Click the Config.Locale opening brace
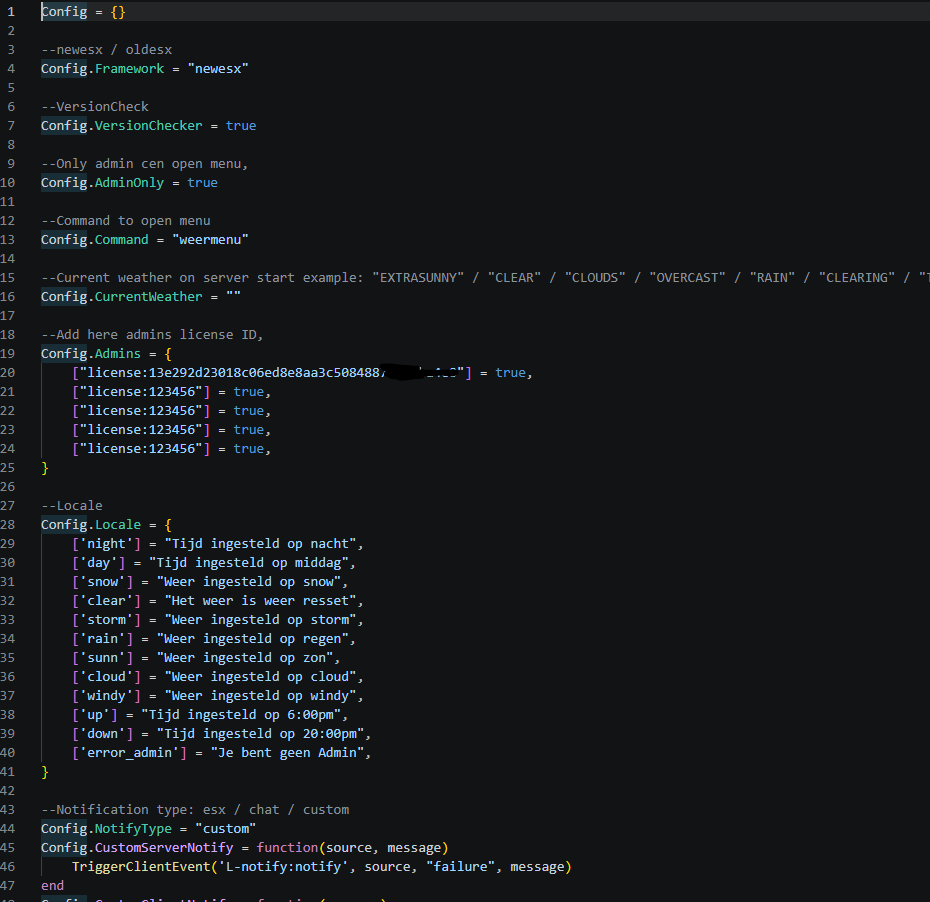Screen dimensions: 930x902 (168, 524)
